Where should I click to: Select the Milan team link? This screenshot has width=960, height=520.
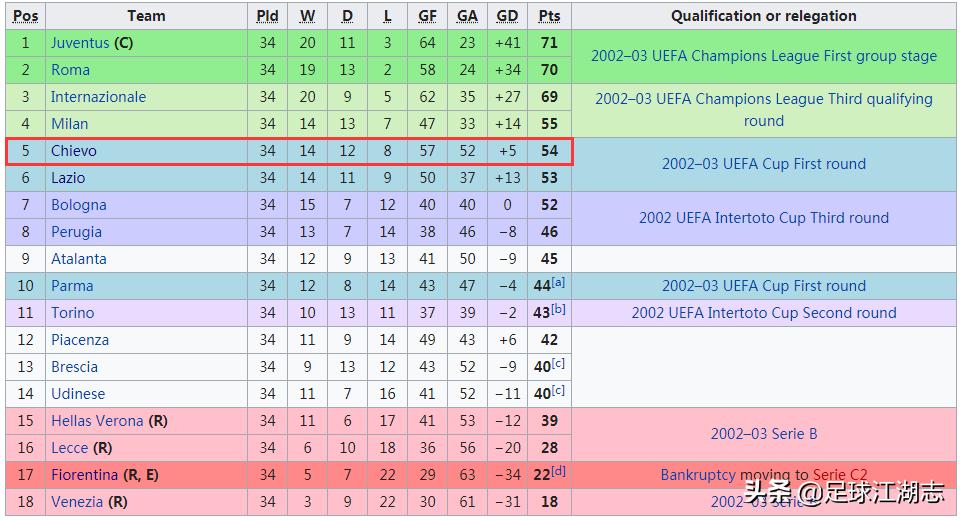pos(69,124)
